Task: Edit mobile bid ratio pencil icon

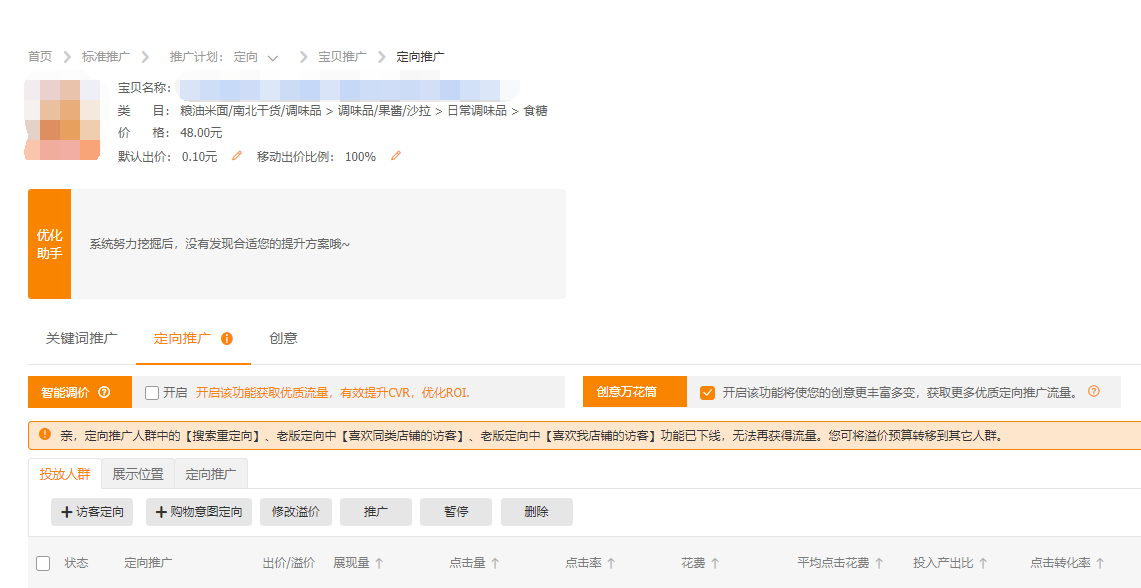Action: pyautogui.click(x=396, y=156)
